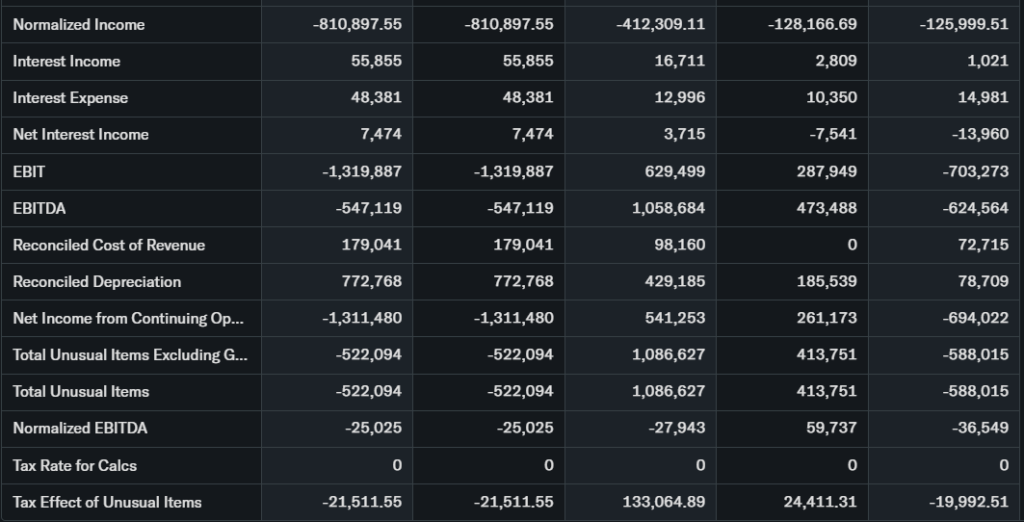Select the Net Interest Income label
Viewport: 1024px width, 522px height.
[81, 134]
